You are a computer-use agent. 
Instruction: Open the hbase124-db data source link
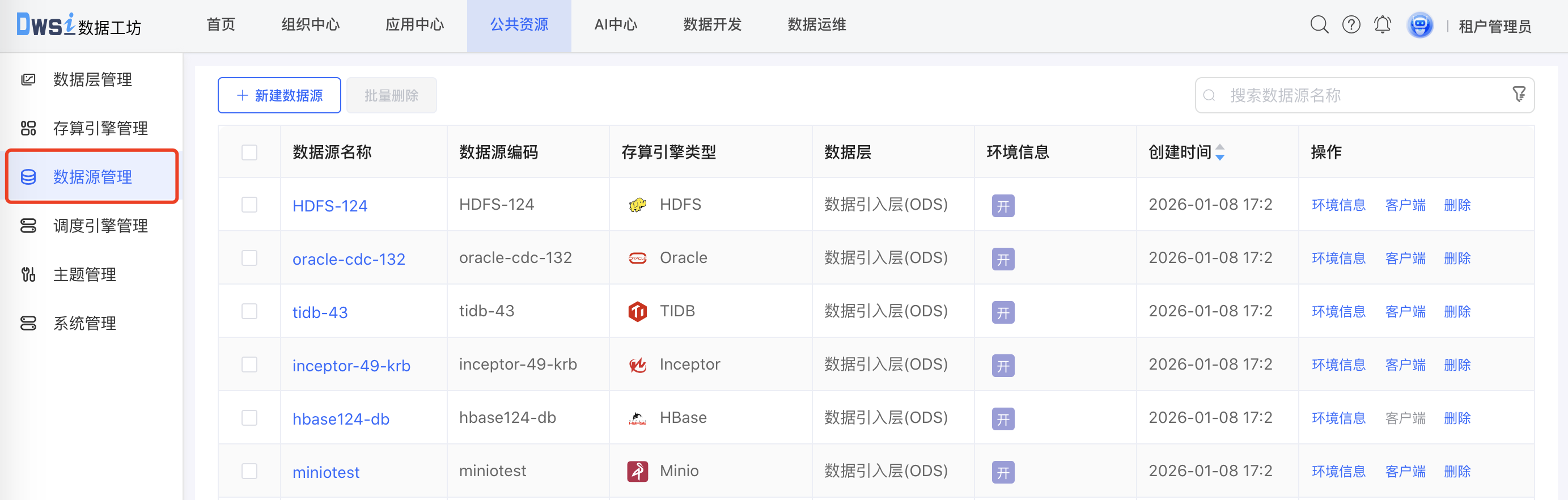341,419
